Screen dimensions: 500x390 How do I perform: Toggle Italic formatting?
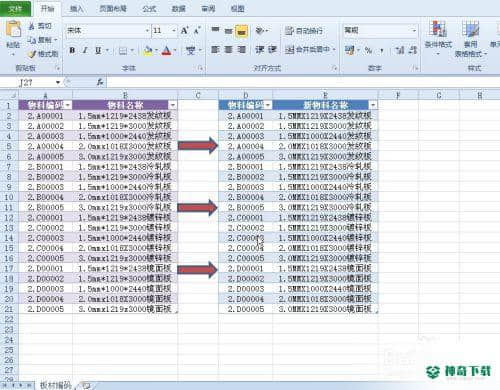[x=85, y=51]
